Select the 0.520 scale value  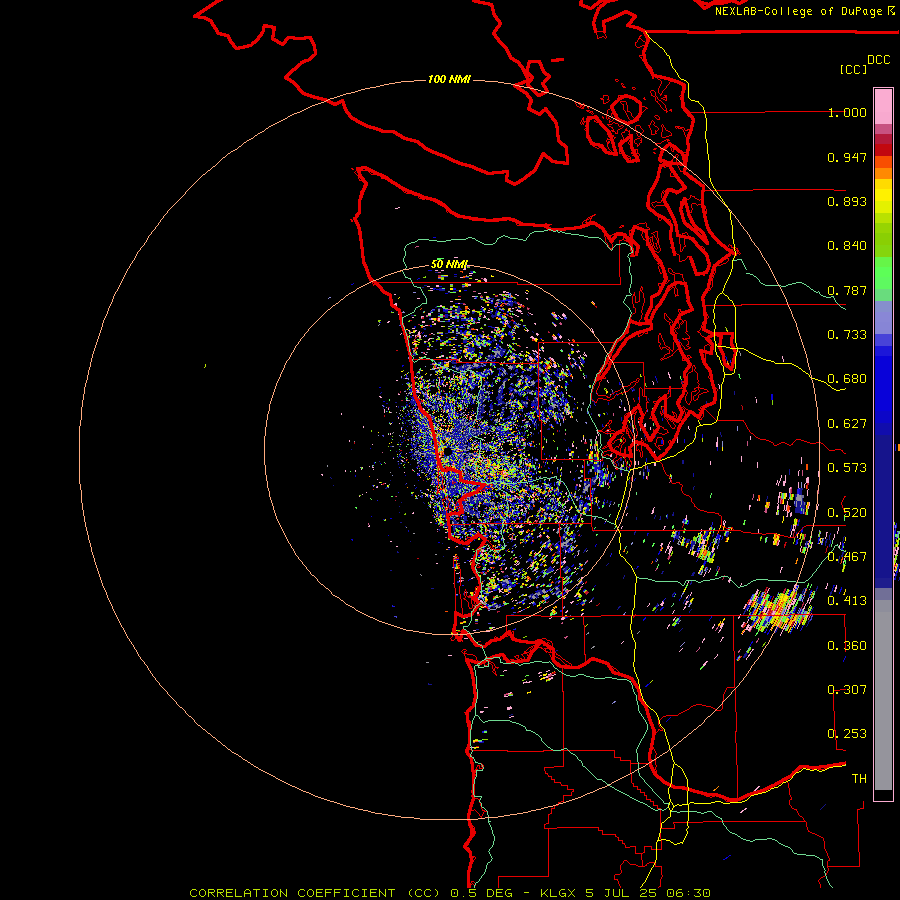(x=847, y=513)
